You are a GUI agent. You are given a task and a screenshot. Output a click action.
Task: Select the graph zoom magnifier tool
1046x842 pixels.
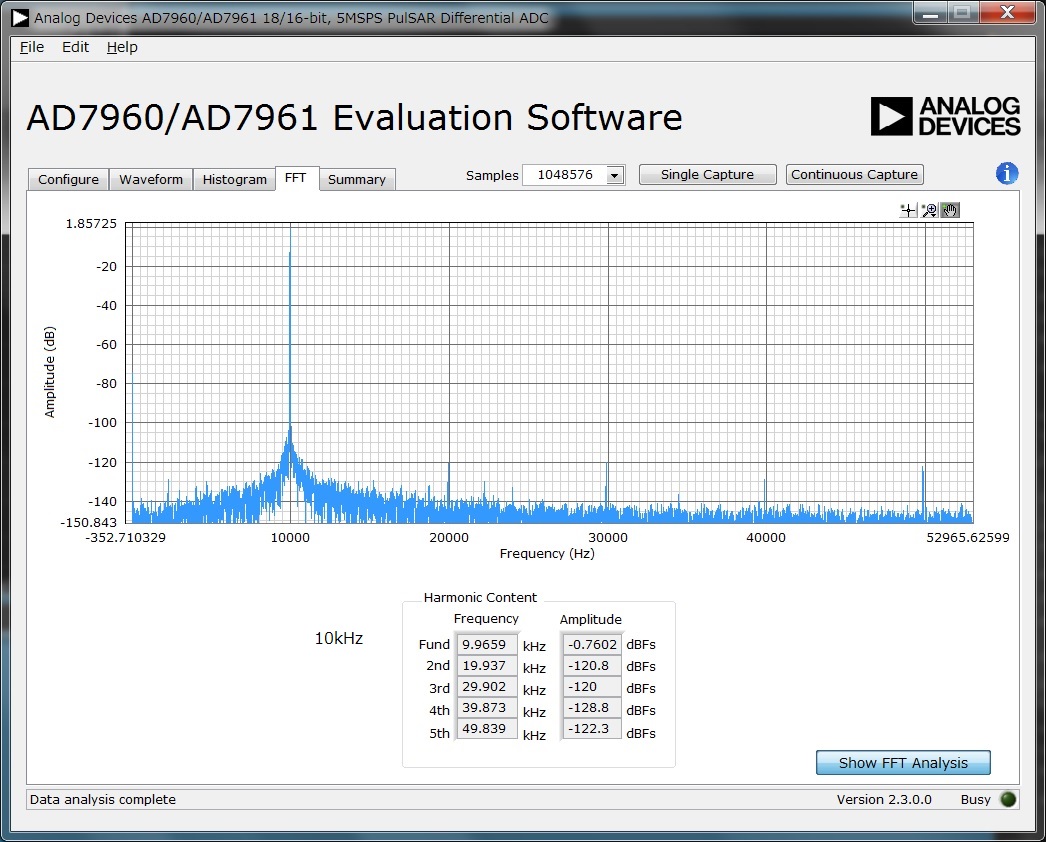929,211
